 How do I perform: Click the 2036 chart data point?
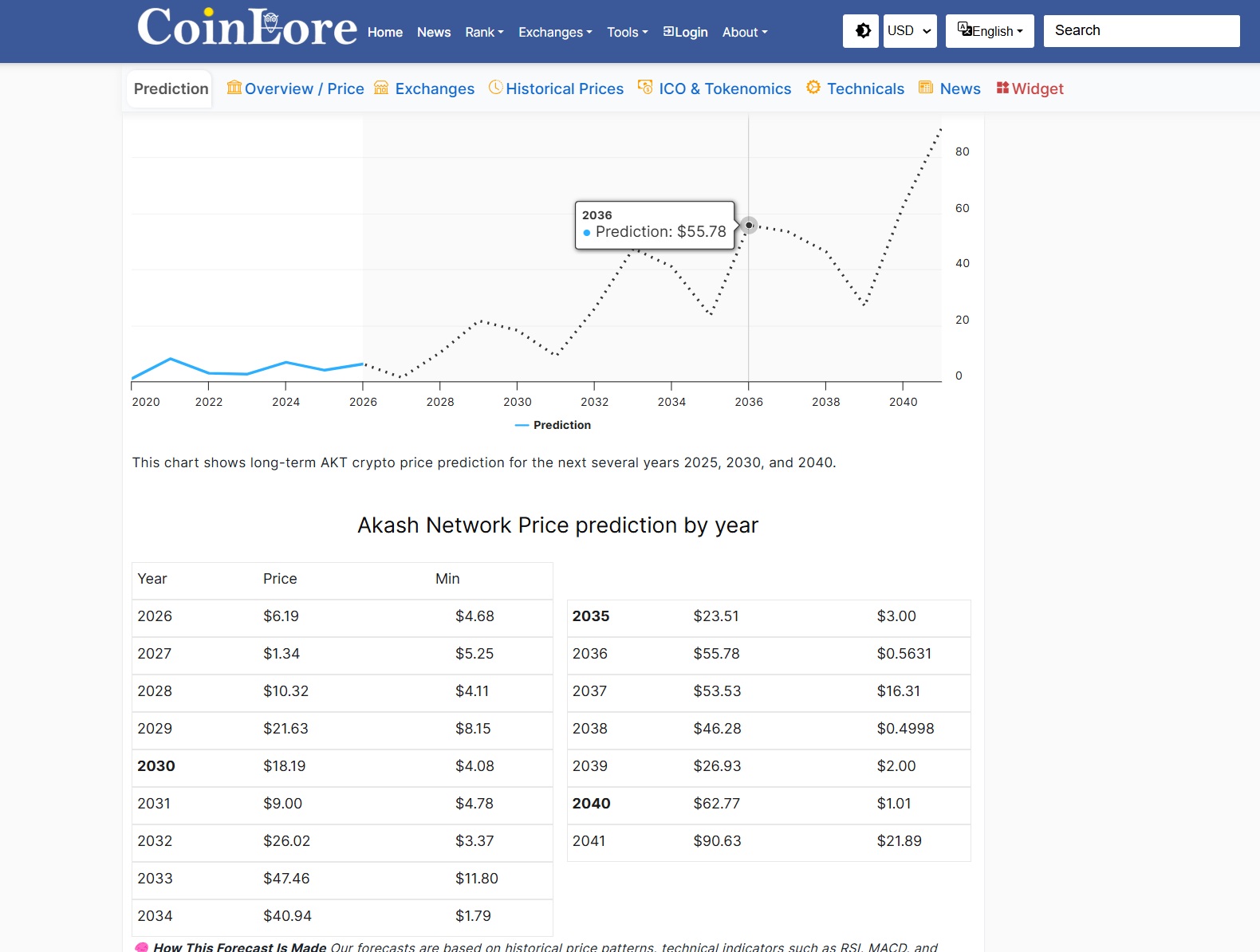[x=749, y=225]
